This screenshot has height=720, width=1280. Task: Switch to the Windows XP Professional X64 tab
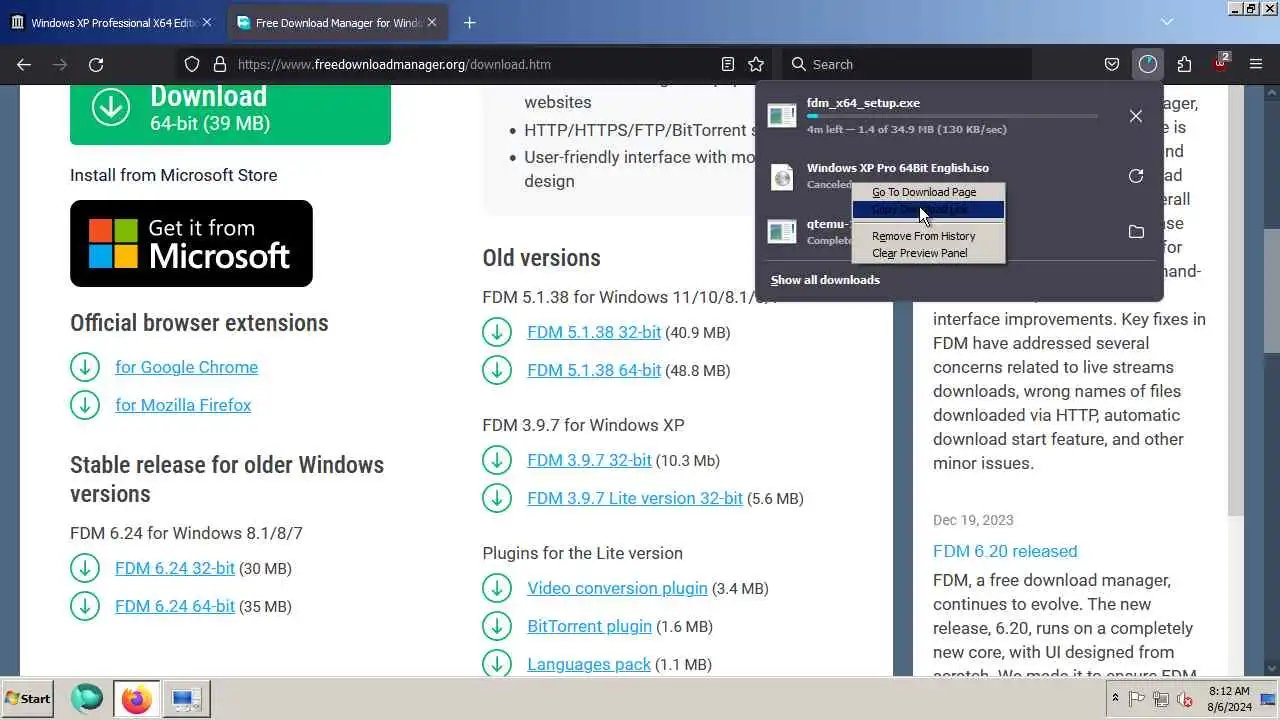111,22
